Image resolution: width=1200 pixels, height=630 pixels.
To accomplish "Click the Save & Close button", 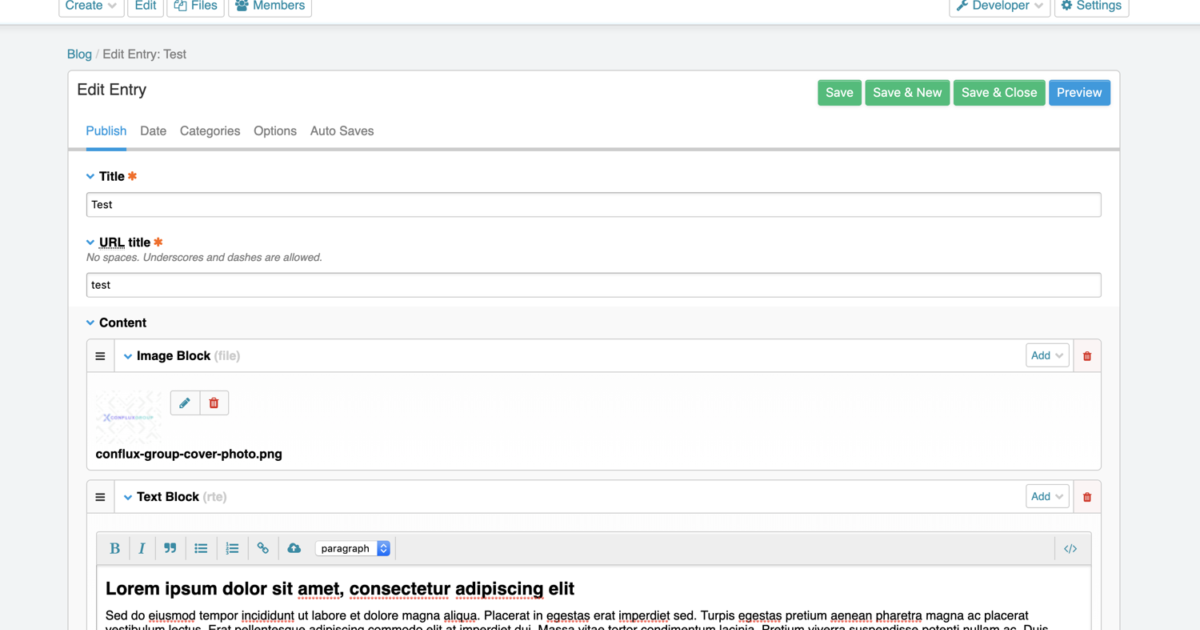I will click(999, 92).
